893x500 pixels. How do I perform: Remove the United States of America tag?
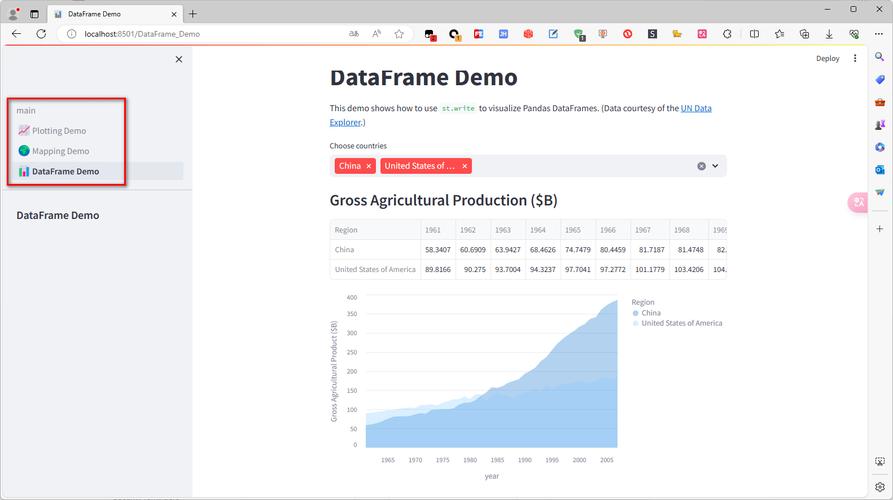click(464, 166)
